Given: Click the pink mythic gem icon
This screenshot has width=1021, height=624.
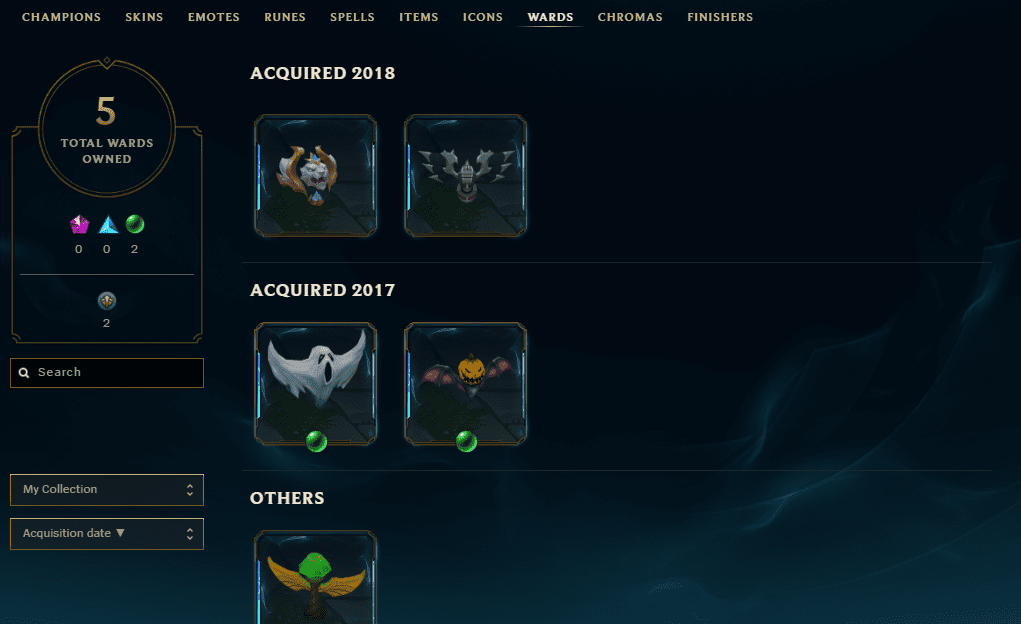Looking at the screenshot, I should [79, 224].
